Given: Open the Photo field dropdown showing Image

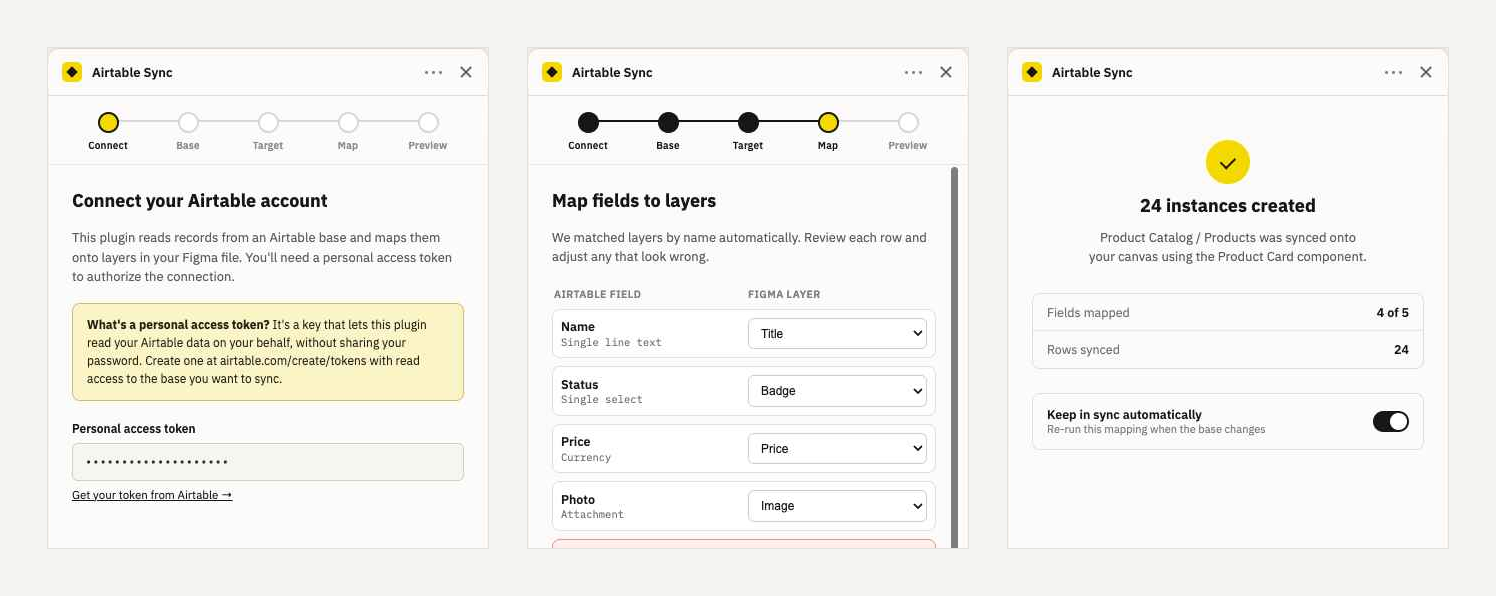Looking at the screenshot, I should [x=837, y=506].
